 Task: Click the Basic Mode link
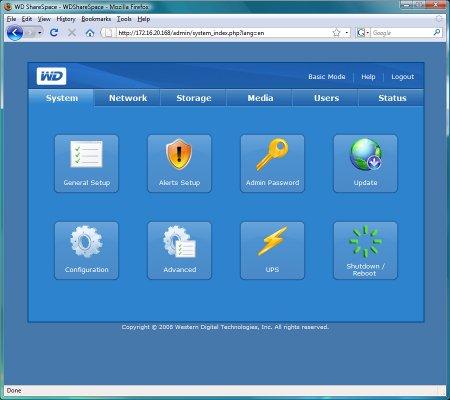tap(327, 77)
